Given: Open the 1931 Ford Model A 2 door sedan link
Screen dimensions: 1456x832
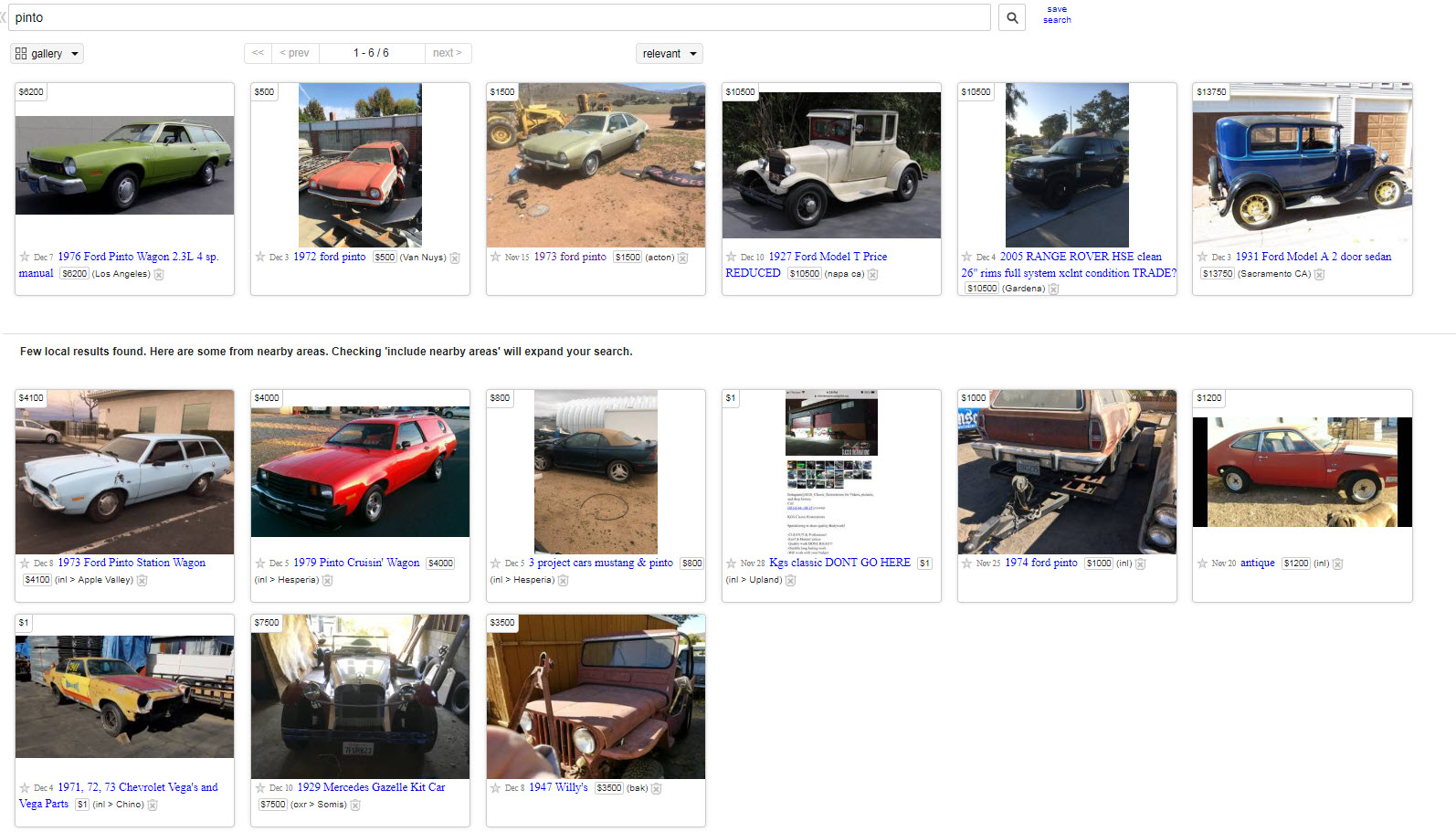Looking at the screenshot, I should pyautogui.click(x=1314, y=257).
